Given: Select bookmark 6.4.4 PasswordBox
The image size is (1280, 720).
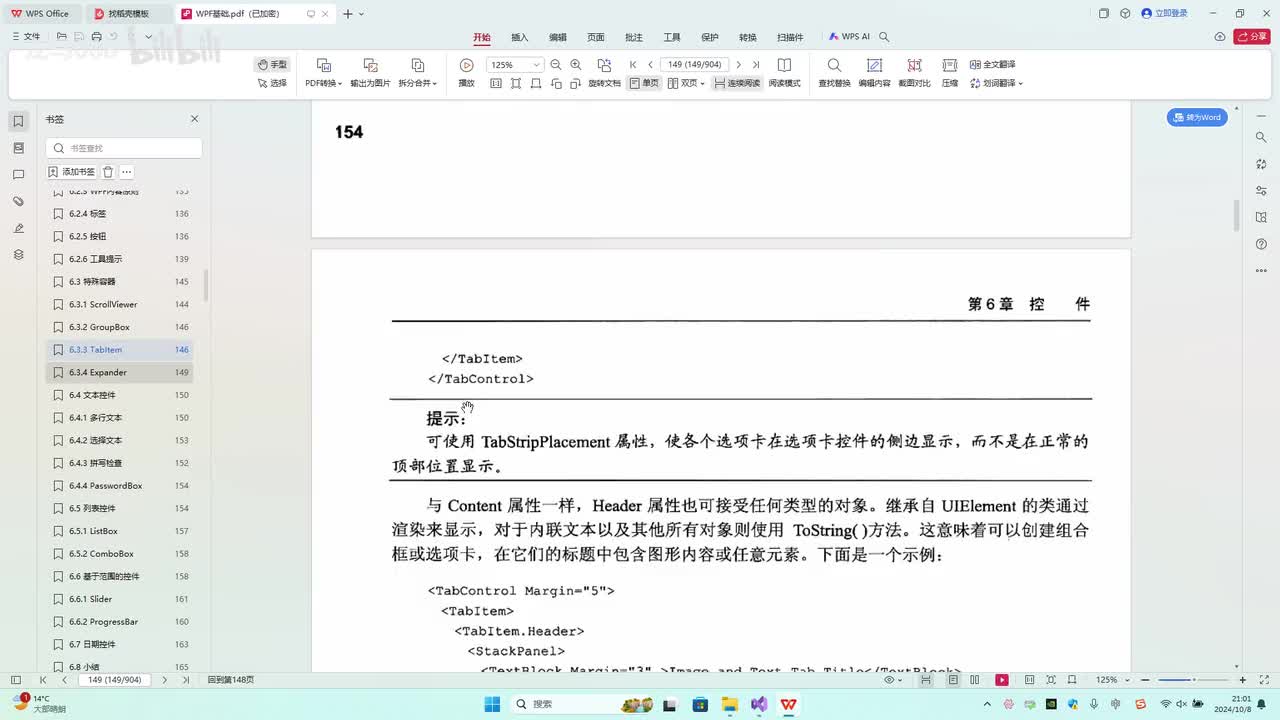Looking at the screenshot, I should [119, 486].
